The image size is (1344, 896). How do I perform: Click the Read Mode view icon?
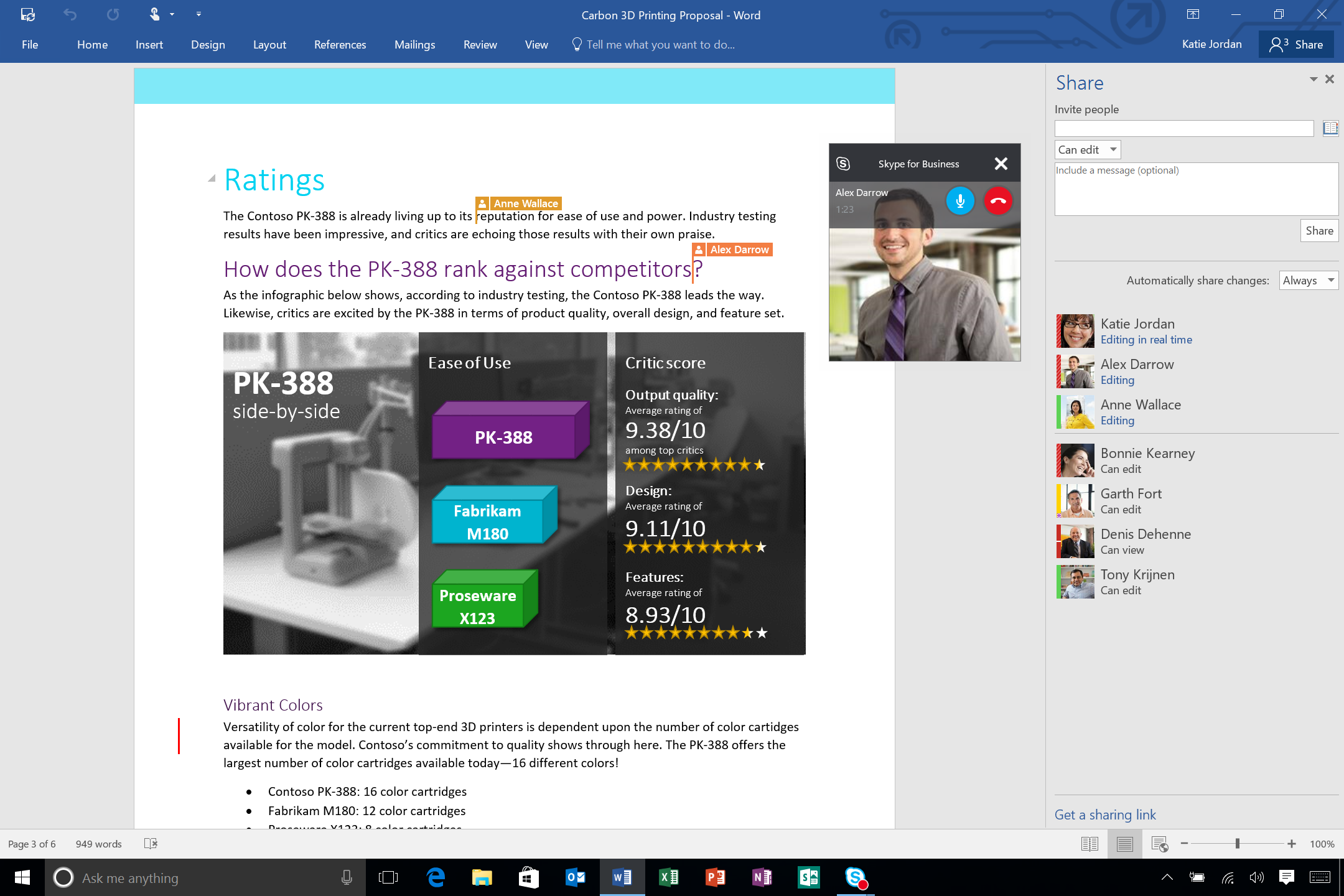pyautogui.click(x=1089, y=843)
